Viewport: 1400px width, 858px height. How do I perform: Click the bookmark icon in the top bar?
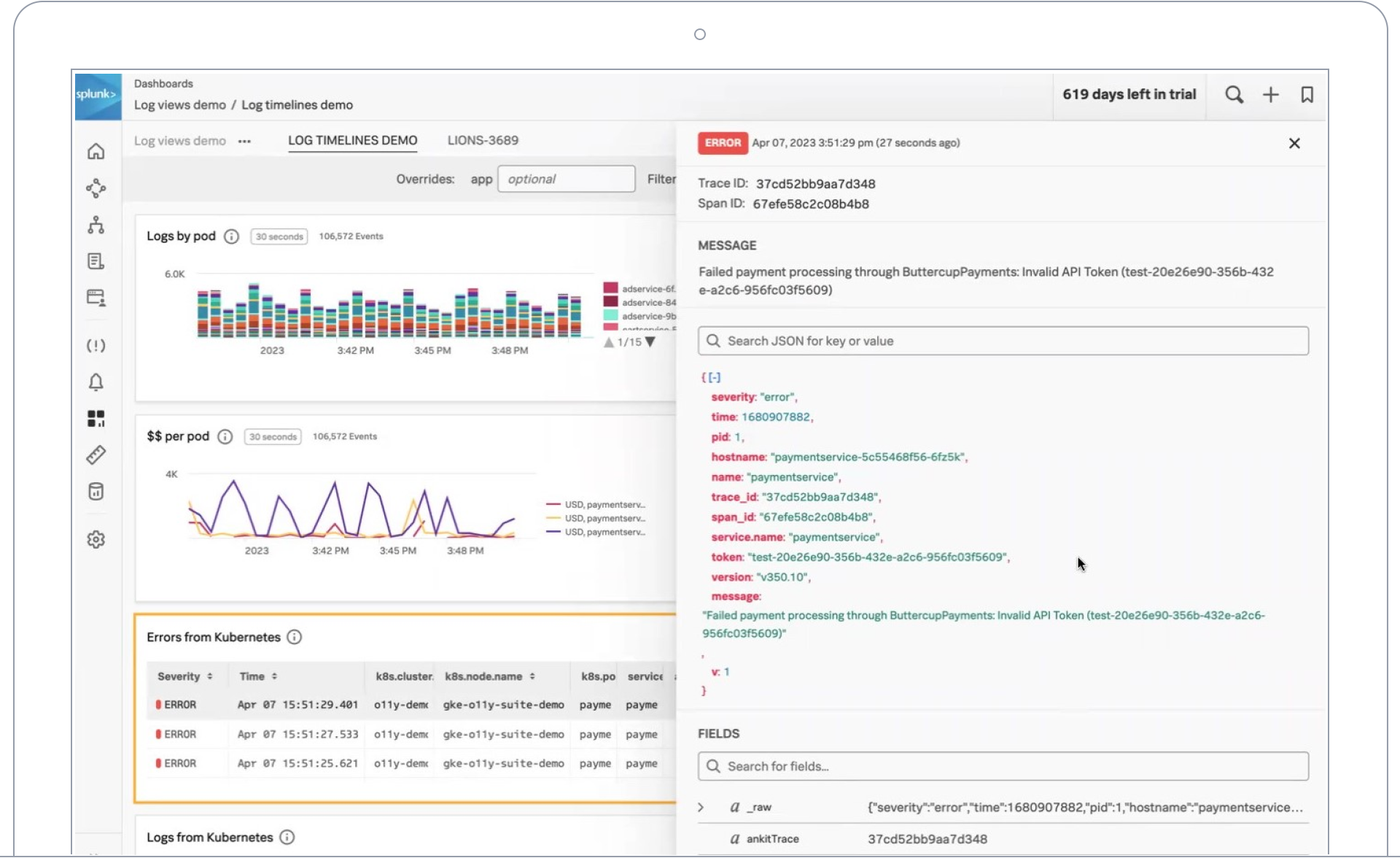tap(1307, 95)
